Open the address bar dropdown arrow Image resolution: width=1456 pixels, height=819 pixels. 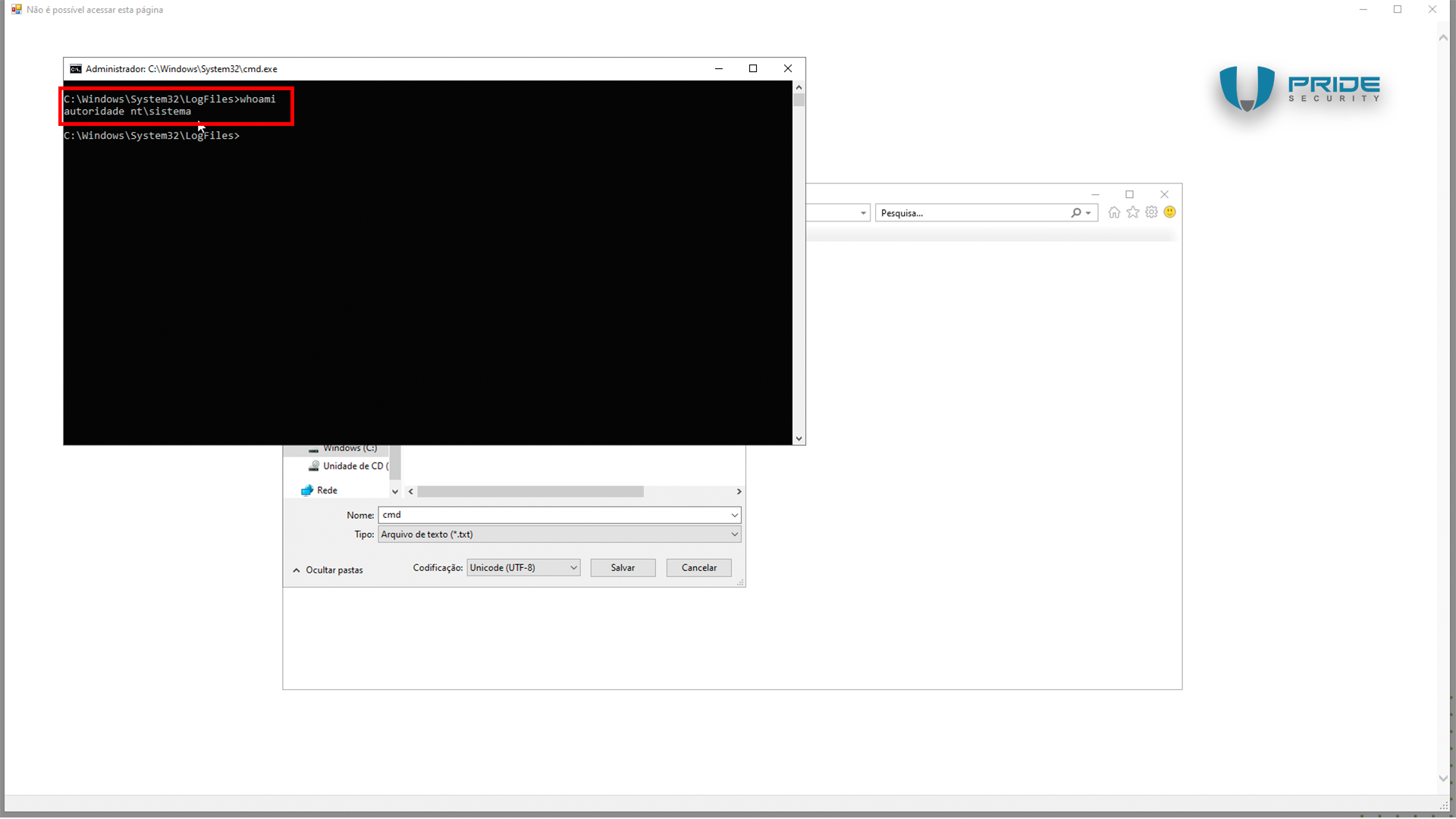(x=863, y=214)
